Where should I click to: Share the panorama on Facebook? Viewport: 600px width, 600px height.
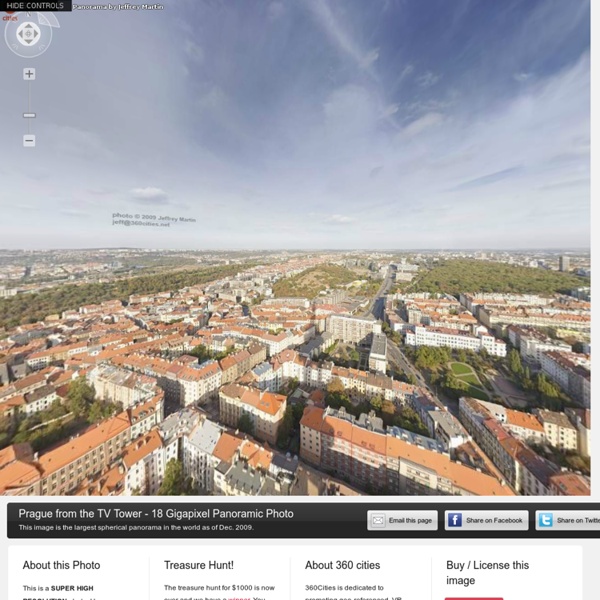(x=486, y=520)
